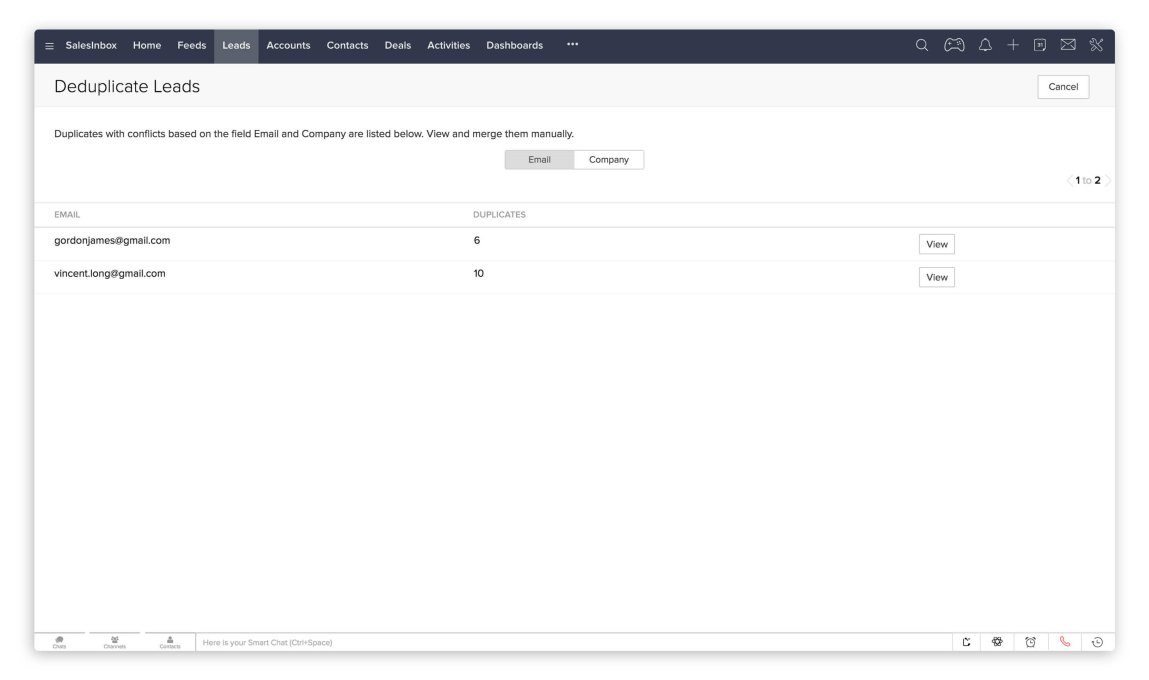Switch to the Deals tab
Screen dimensions: 1149x680
click(397, 44)
